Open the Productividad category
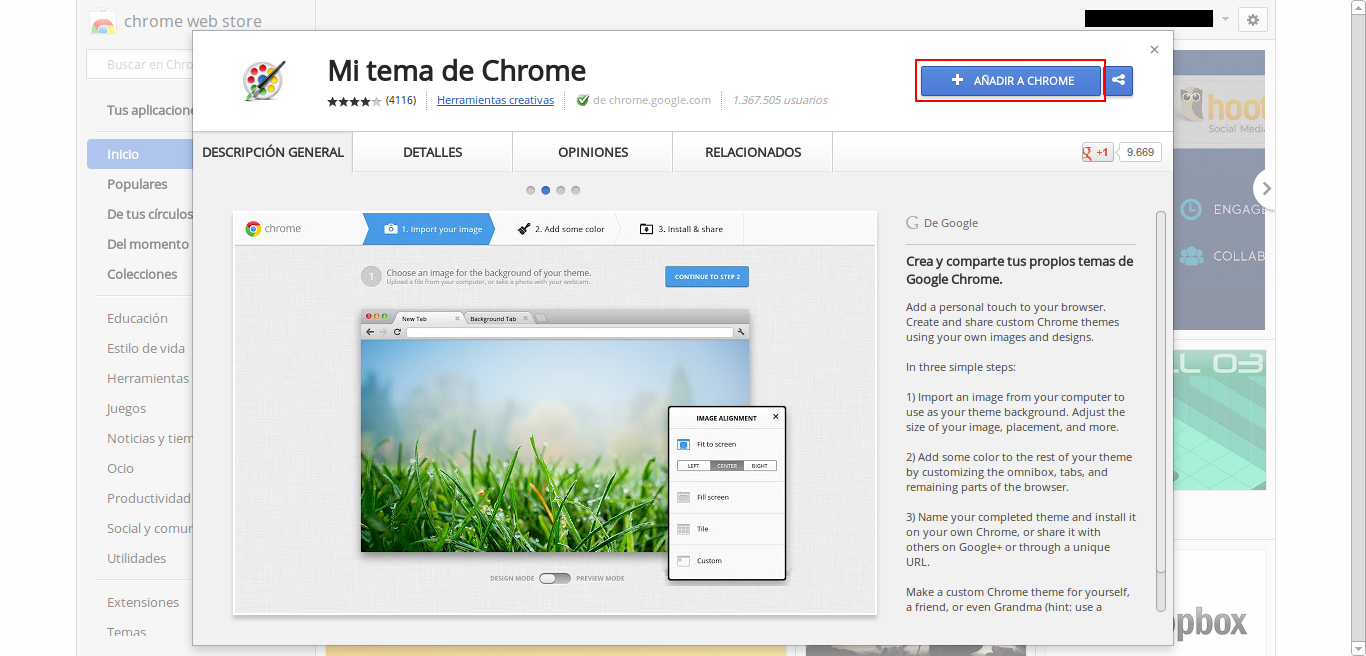1366x656 pixels. point(149,498)
